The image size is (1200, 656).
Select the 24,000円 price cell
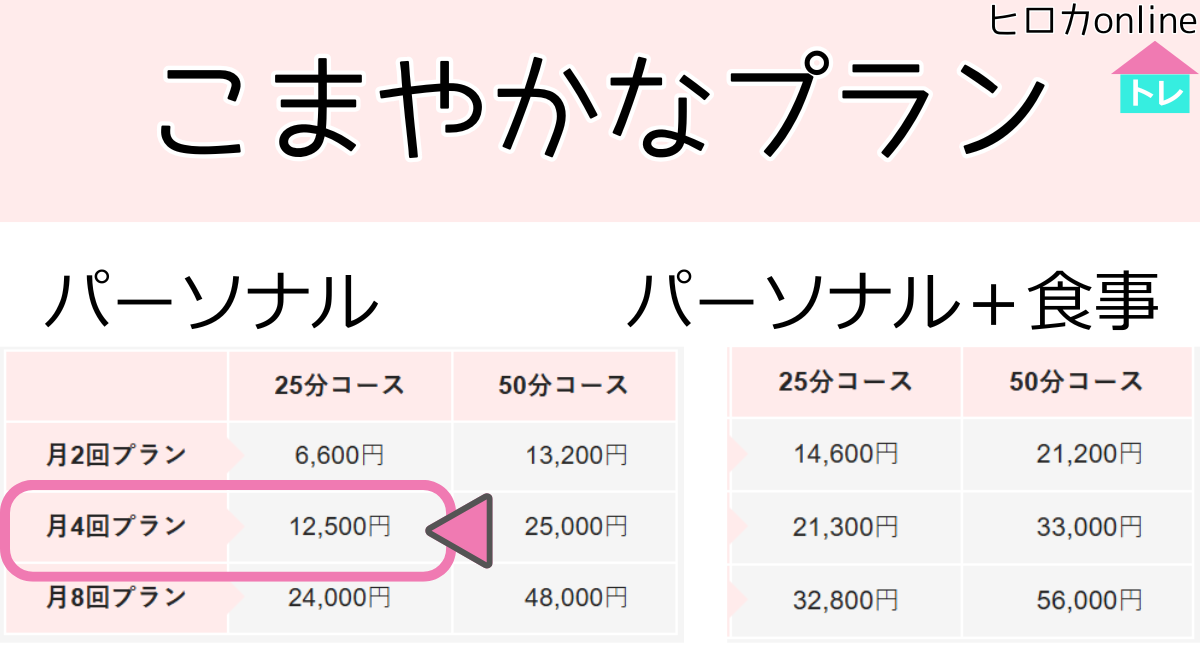[340, 598]
